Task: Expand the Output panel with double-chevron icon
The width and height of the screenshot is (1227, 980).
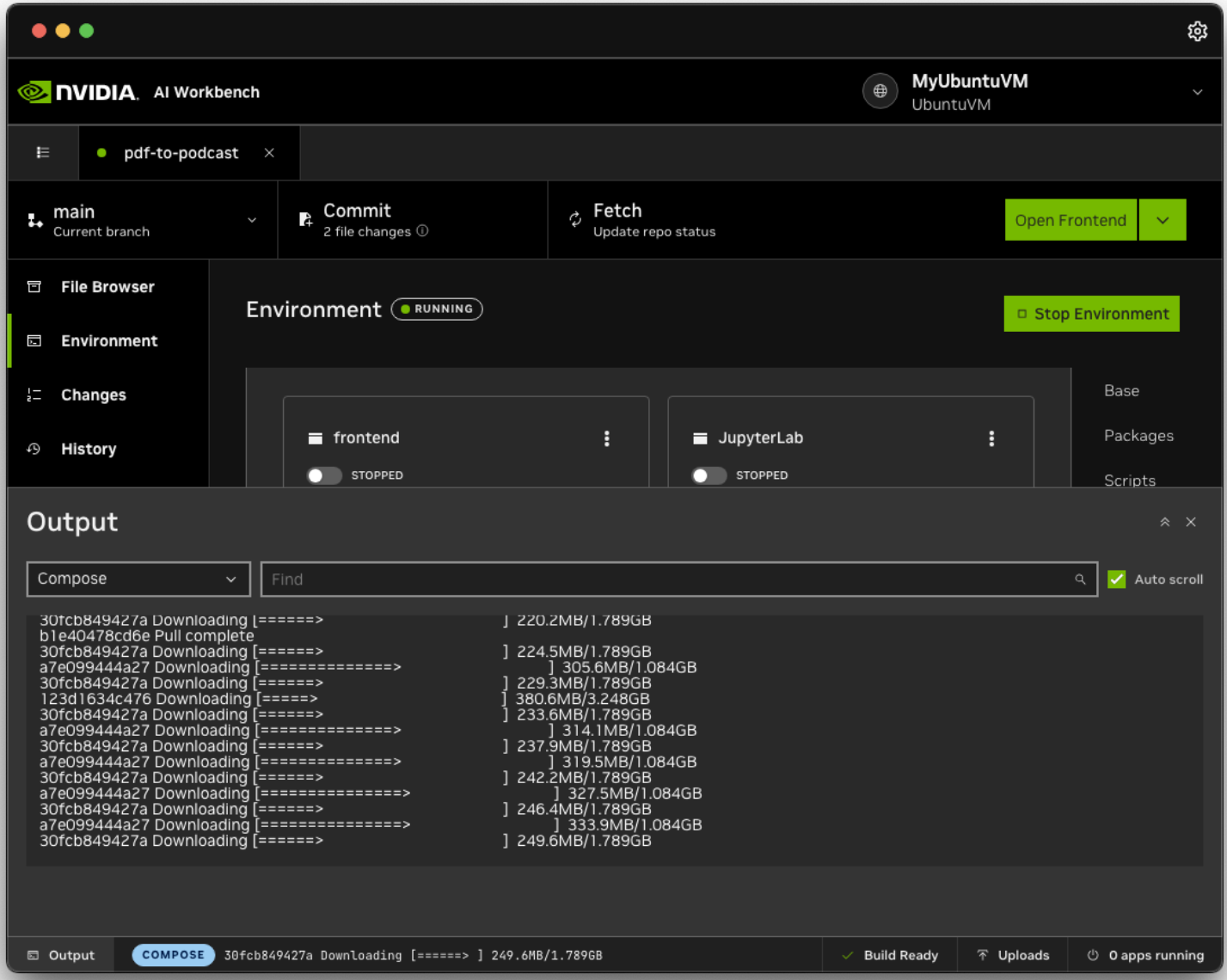Action: 1165,522
